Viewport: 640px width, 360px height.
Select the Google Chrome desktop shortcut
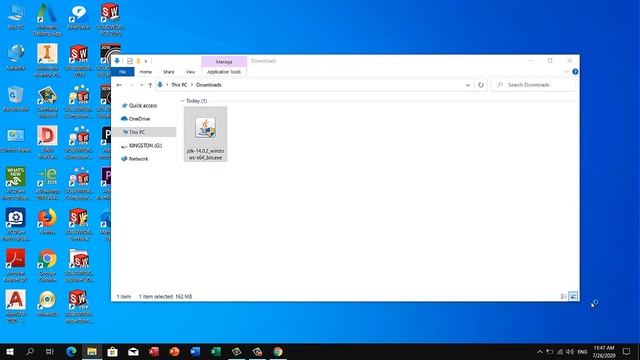point(47,266)
